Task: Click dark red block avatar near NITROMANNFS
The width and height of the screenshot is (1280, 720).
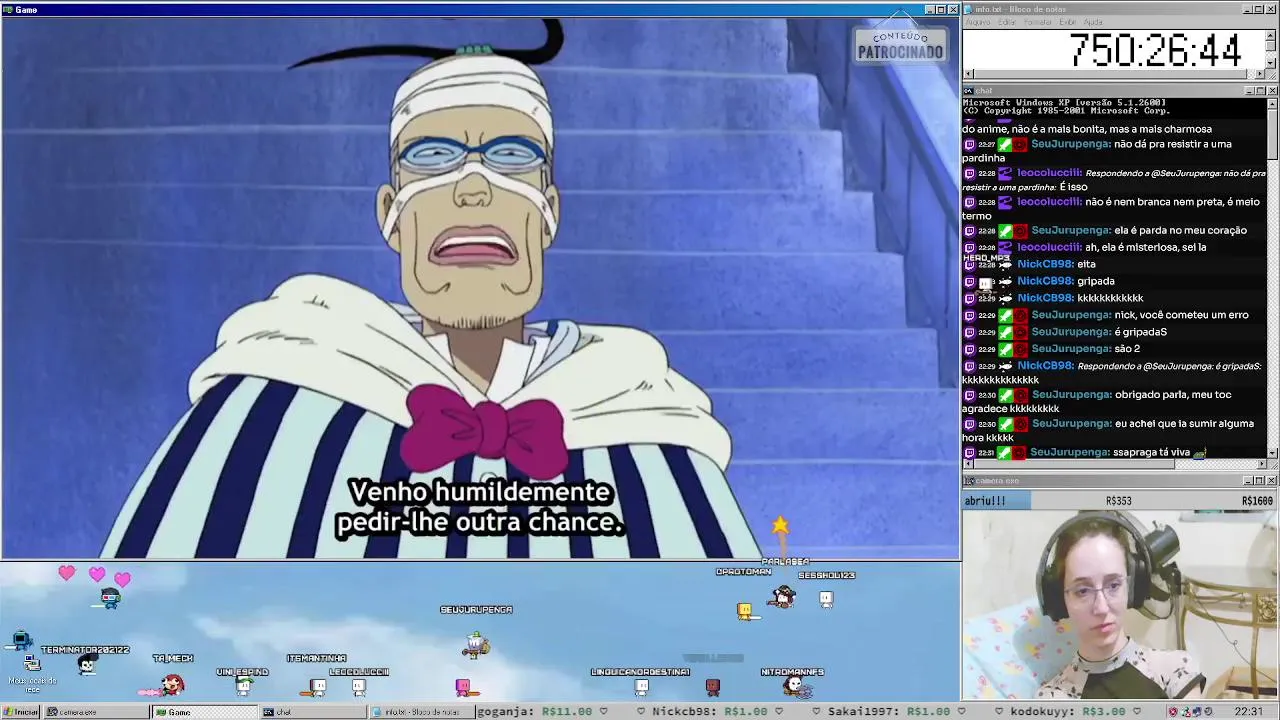Action: 712,687
